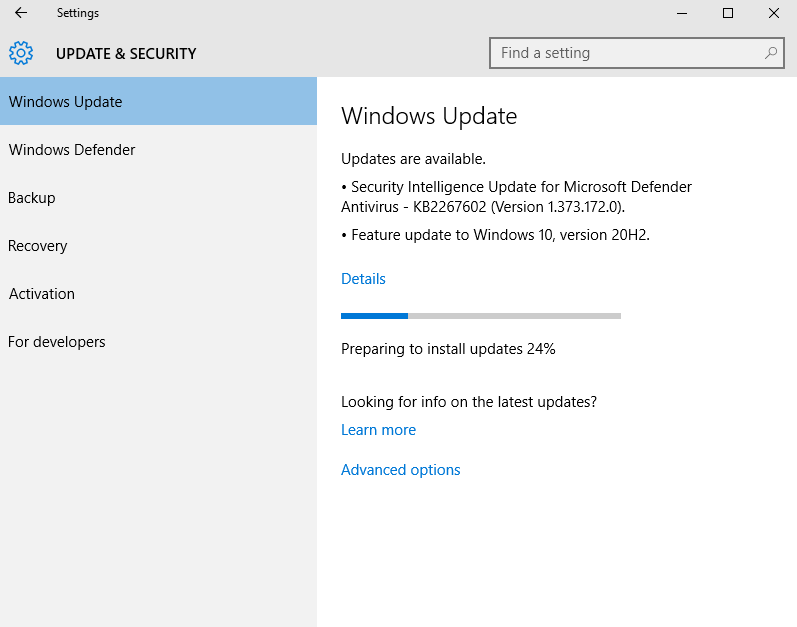The height and width of the screenshot is (627, 797).
Task: Focus the Find a setting field
Action: pyautogui.click(x=636, y=53)
